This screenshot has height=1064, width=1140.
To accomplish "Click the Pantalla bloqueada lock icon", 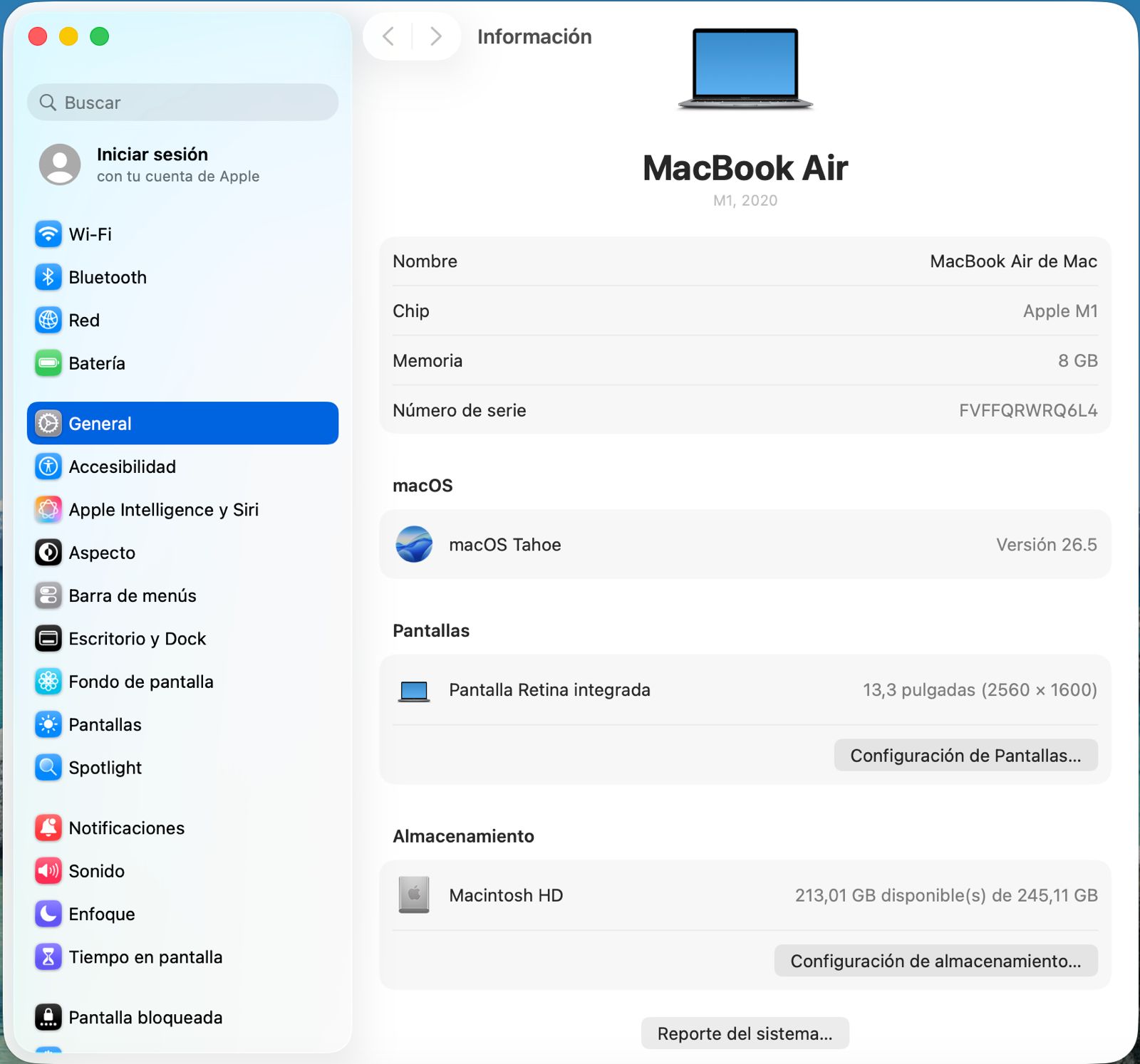I will (x=48, y=1018).
